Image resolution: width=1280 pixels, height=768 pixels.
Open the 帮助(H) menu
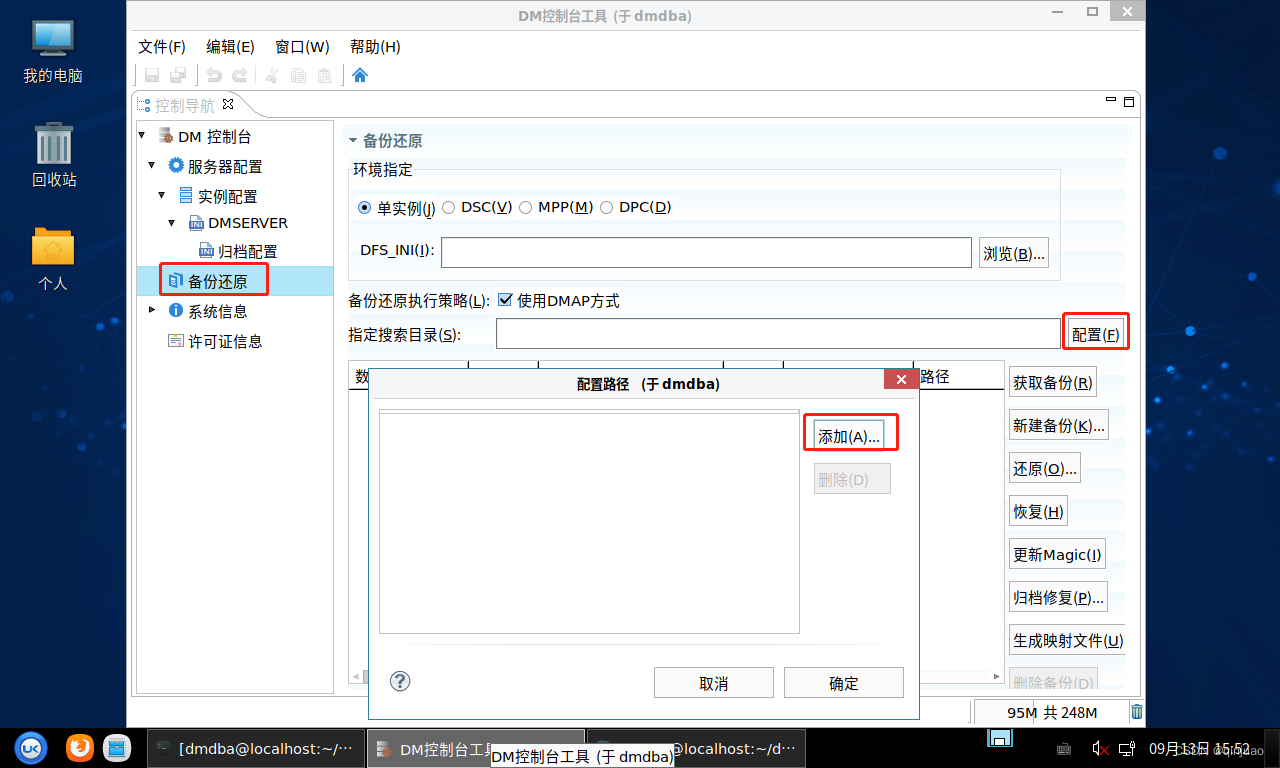pos(375,47)
